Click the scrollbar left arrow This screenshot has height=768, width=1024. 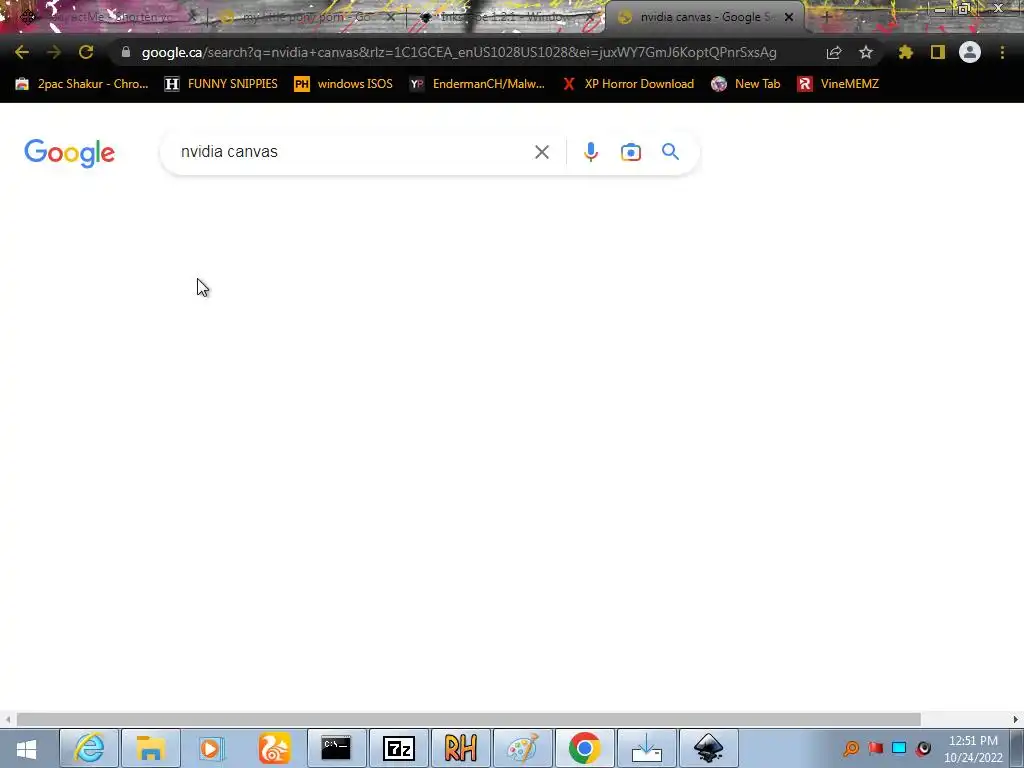click(x=8, y=719)
